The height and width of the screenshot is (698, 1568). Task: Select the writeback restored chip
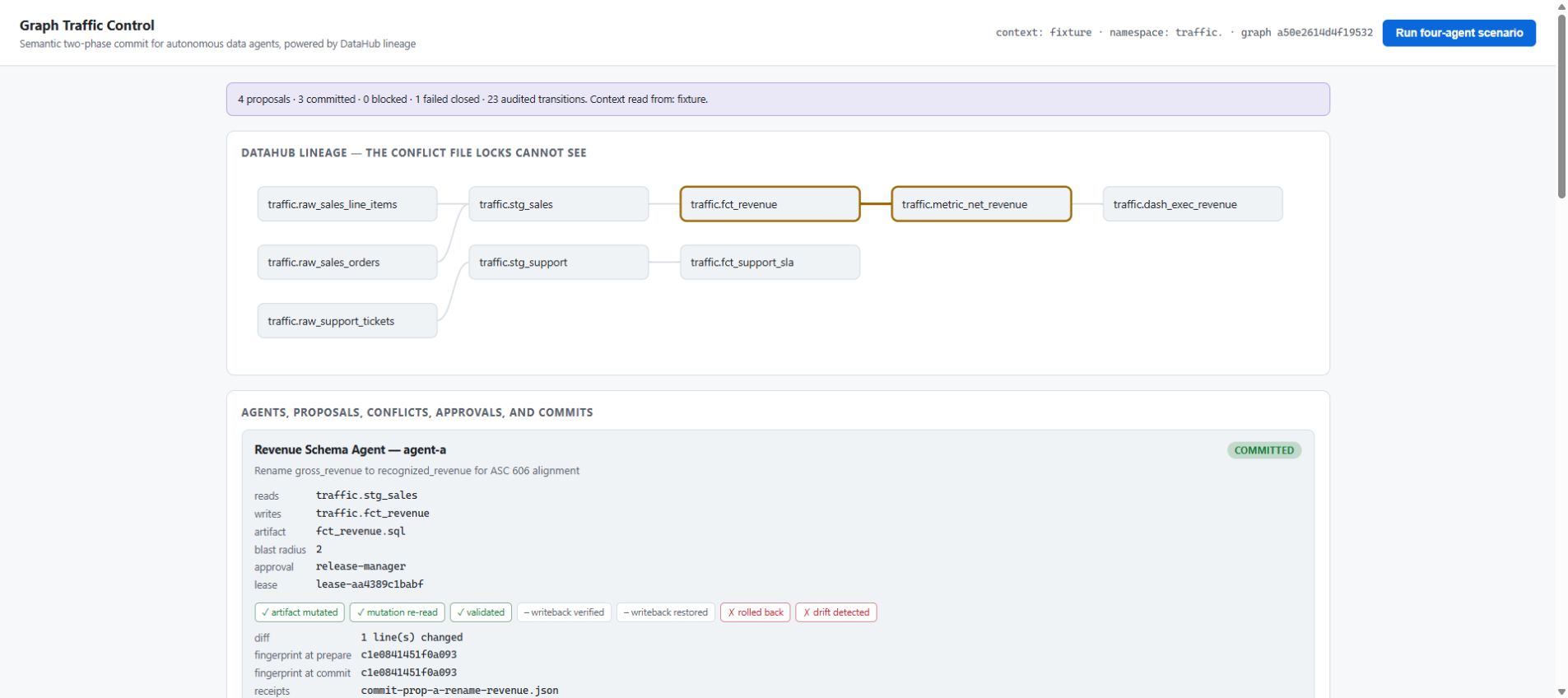coord(666,612)
